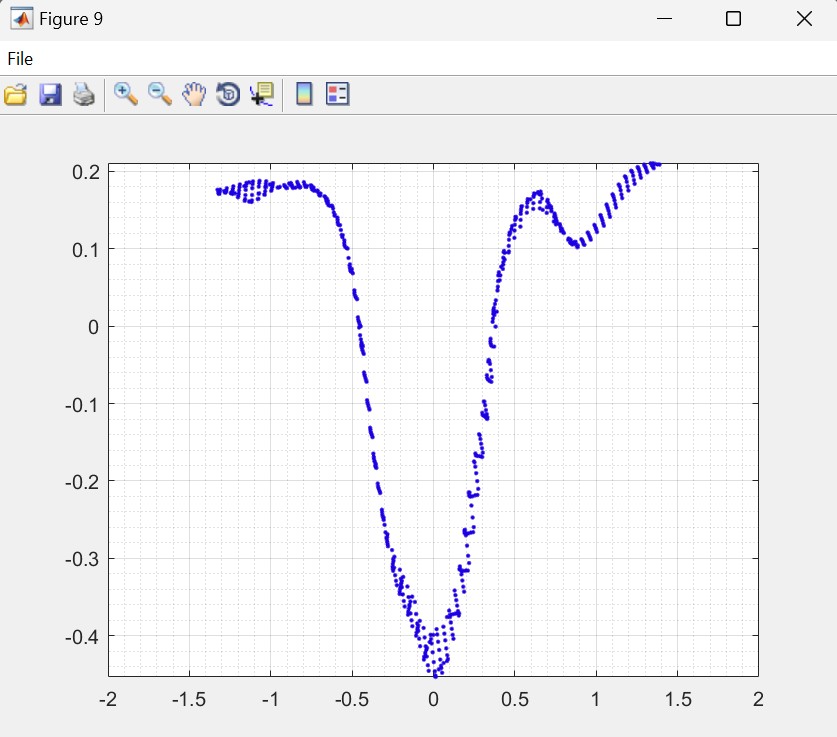Click the lowest data point near x=0
Screen dimensions: 837x737
tap(435, 675)
